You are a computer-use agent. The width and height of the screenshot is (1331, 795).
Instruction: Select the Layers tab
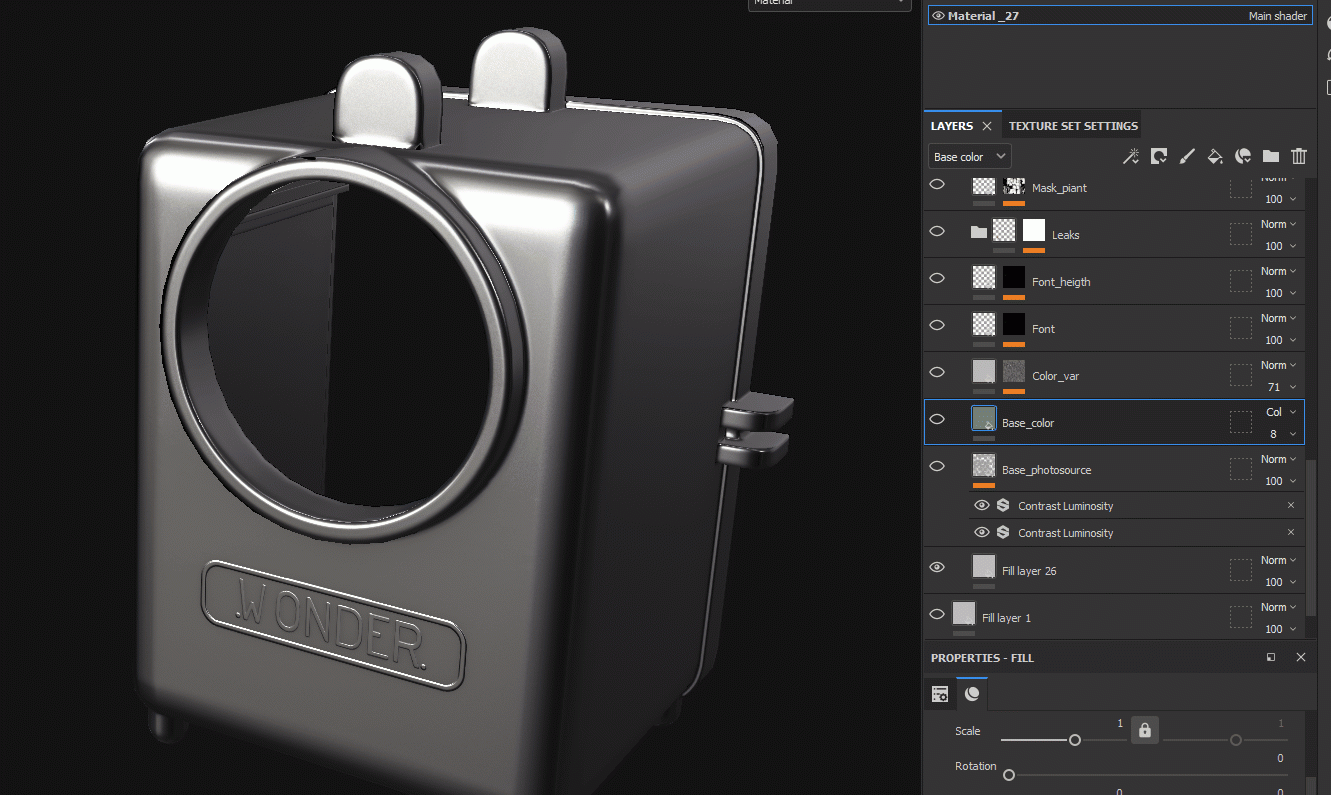tap(952, 126)
